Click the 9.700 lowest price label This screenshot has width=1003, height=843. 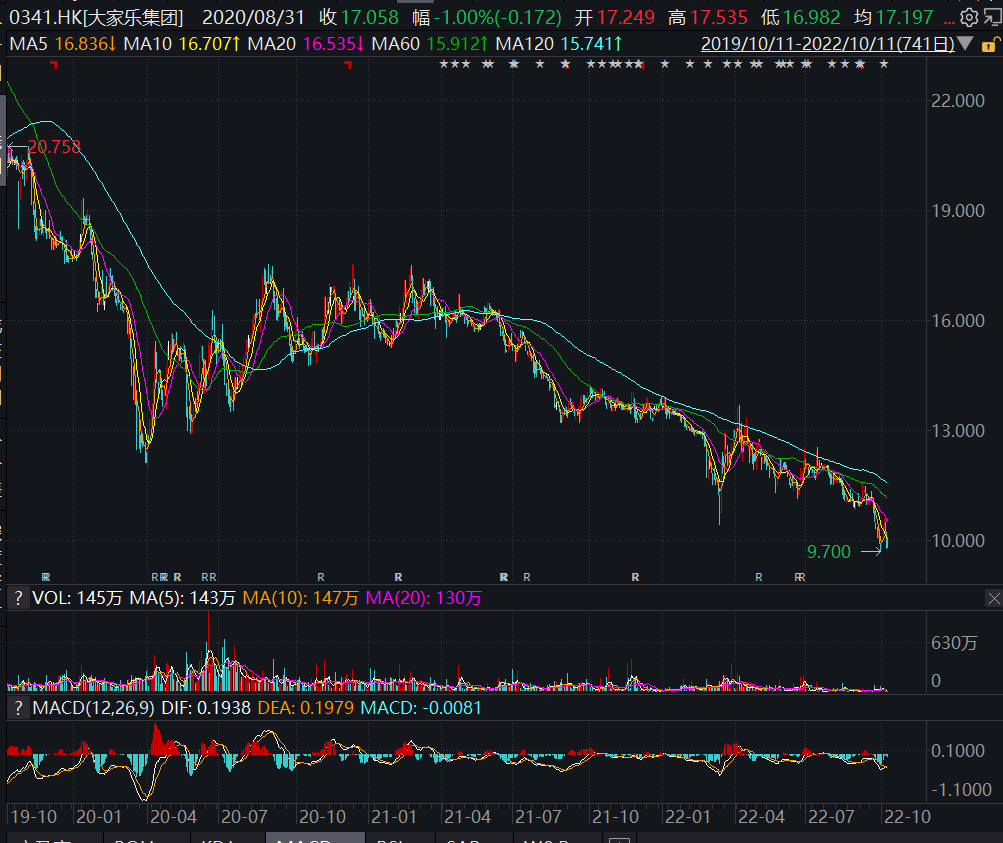point(828,551)
